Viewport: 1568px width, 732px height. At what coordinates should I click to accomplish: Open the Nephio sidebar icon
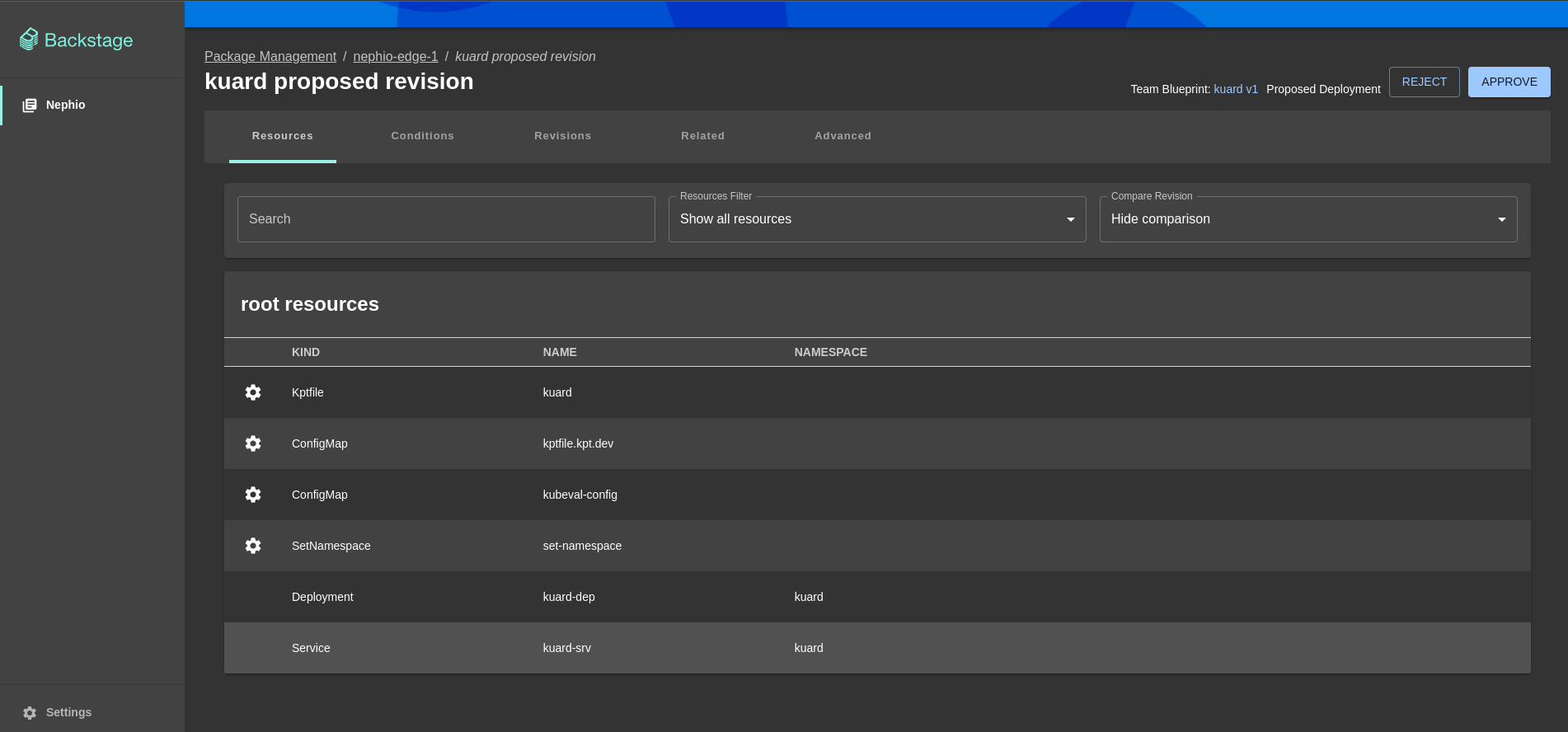(x=30, y=106)
